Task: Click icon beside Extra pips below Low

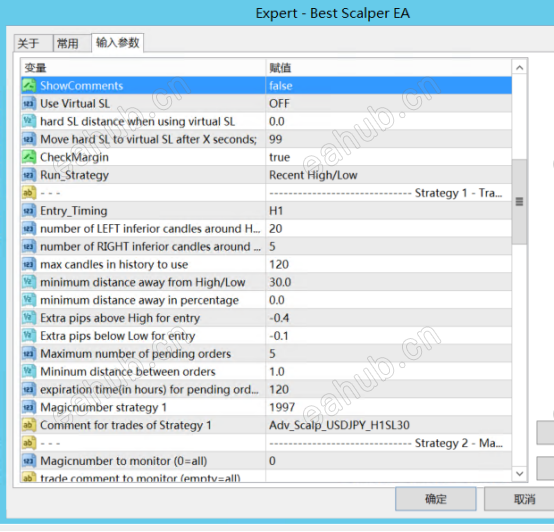Action: (x=29, y=336)
